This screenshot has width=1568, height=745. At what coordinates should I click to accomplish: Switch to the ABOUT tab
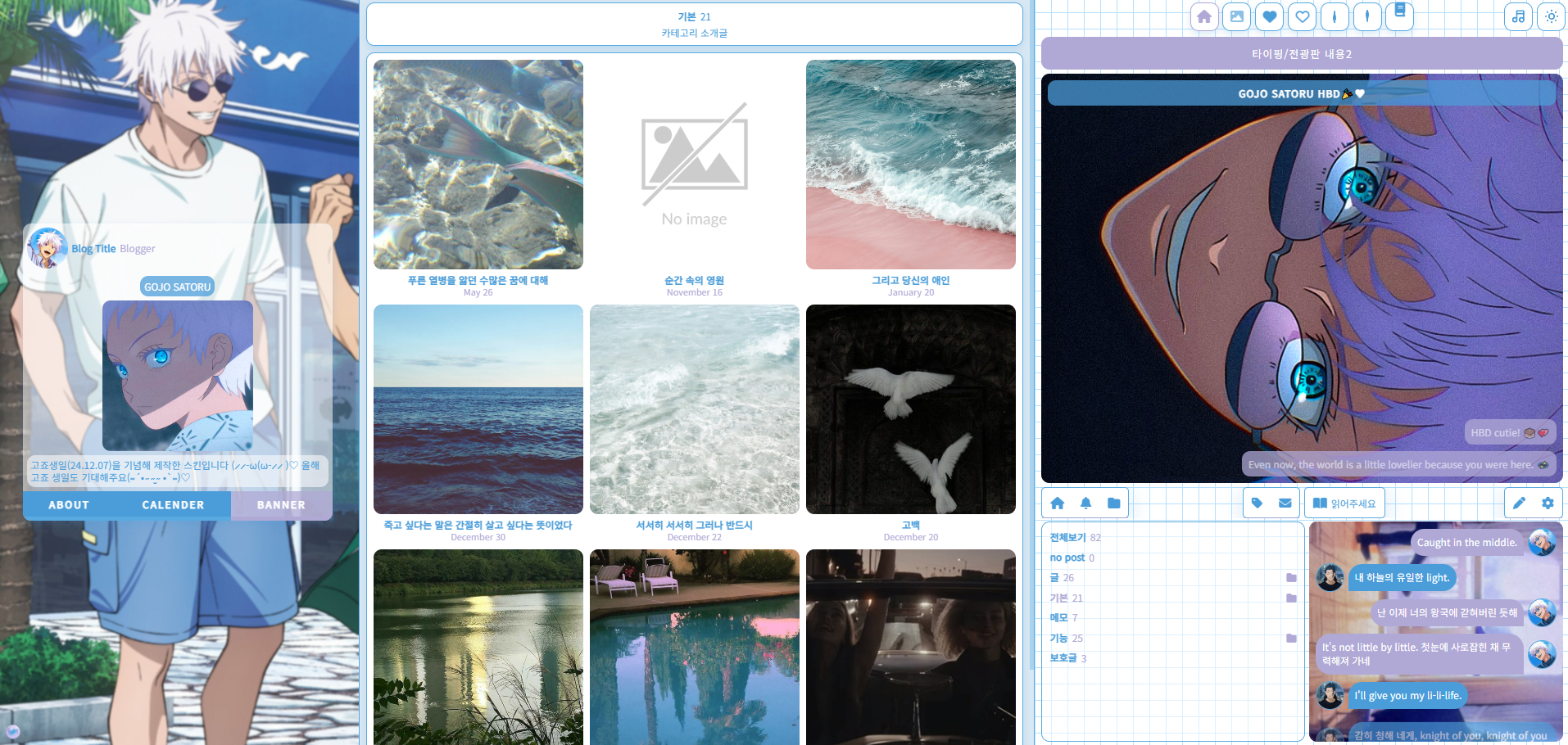point(69,505)
